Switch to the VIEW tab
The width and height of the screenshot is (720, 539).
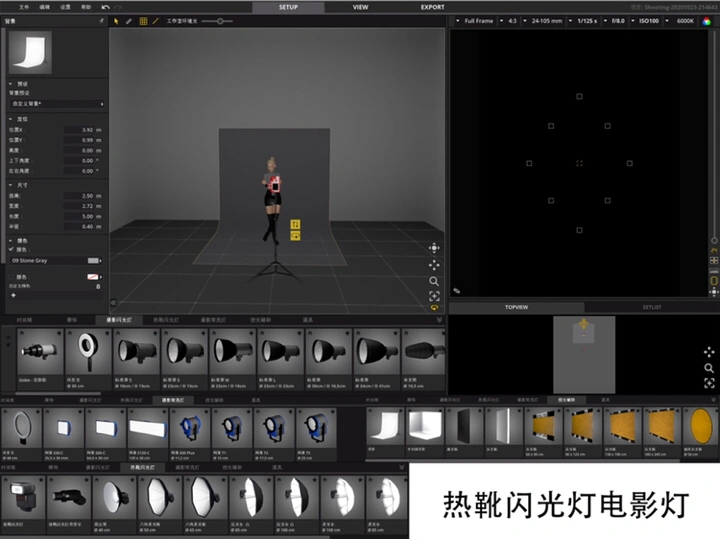(359, 7)
